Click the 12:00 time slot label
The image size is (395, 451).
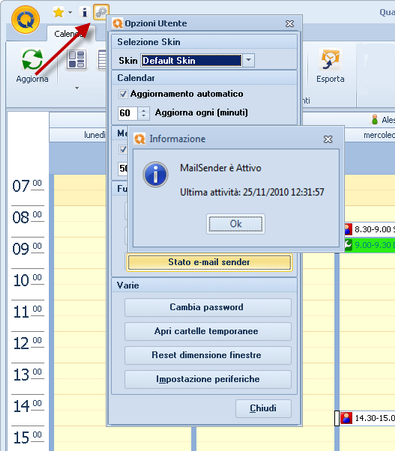pyautogui.click(x=27, y=343)
